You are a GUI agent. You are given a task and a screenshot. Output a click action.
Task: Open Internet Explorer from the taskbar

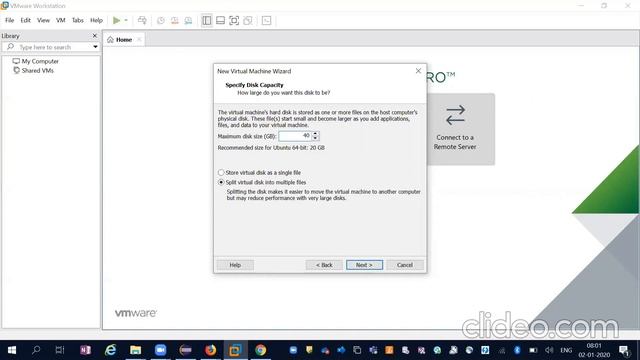pyautogui.click(x=110, y=350)
